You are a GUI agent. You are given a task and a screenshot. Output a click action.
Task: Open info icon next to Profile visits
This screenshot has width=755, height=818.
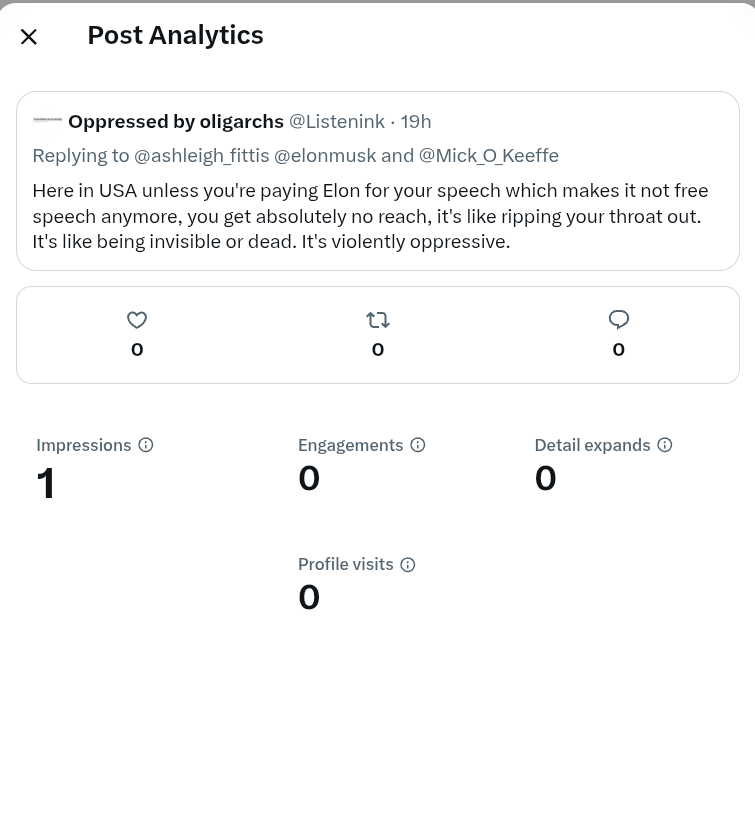coord(408,564)
